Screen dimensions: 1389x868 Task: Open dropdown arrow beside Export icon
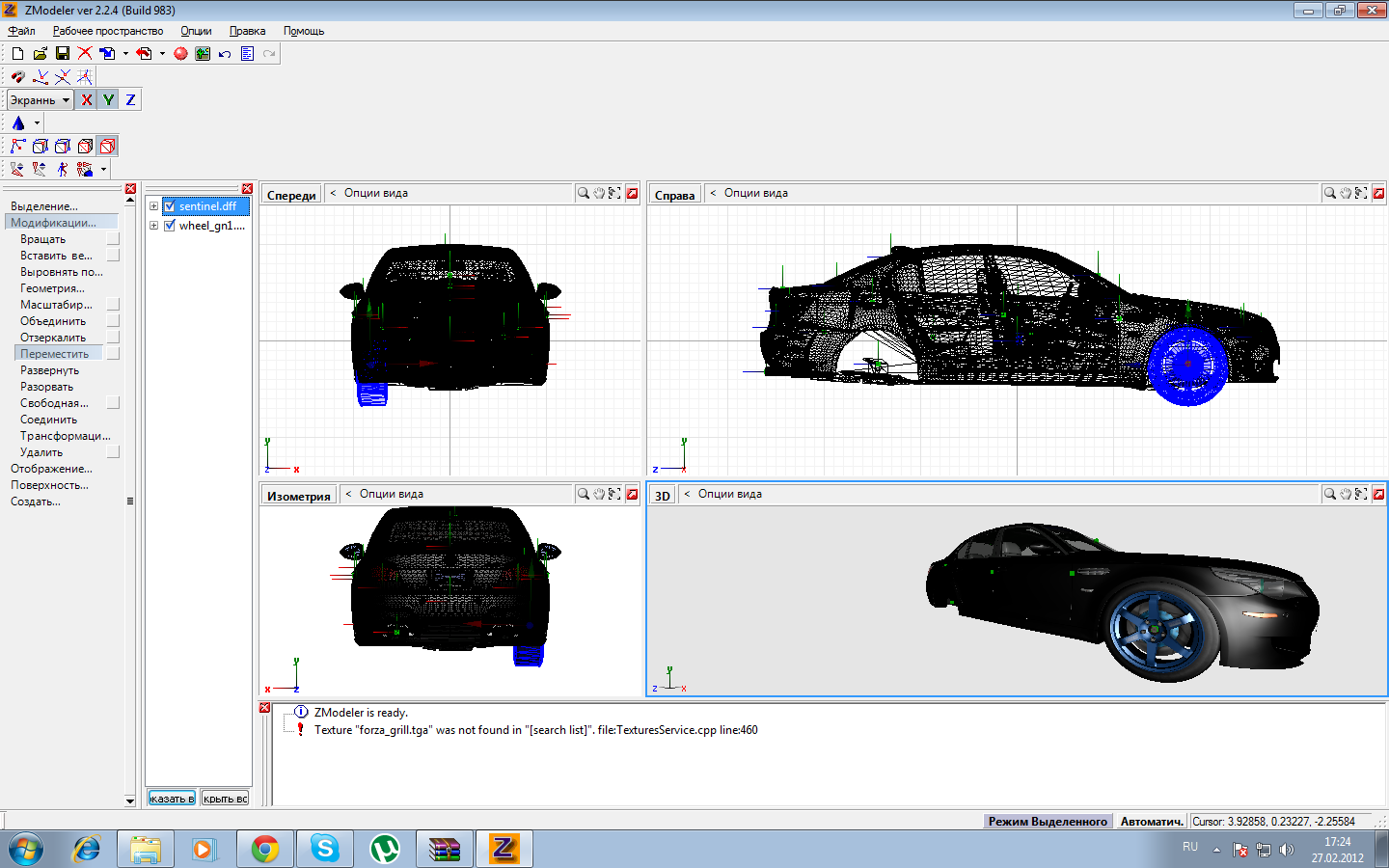coord(162,54)
